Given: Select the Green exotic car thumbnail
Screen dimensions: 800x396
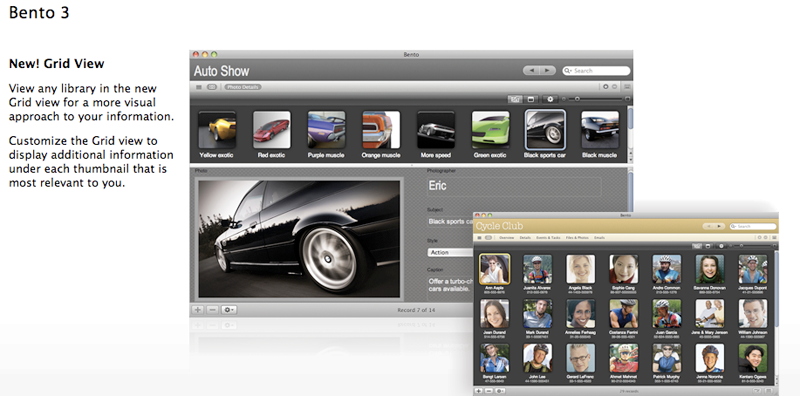Looking at the screenshot, I should [x=490, y=130].
